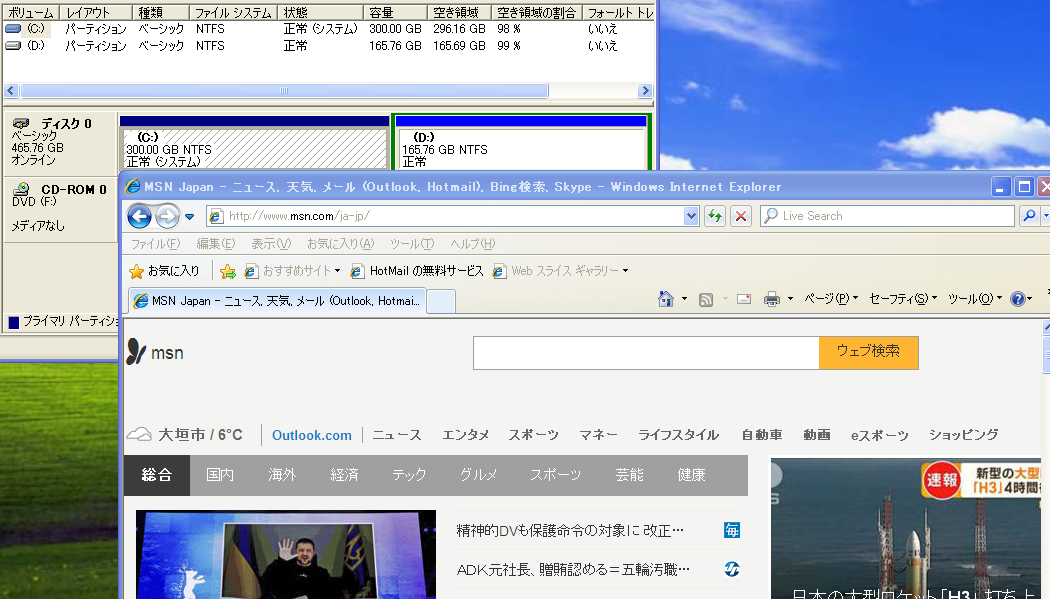Click the Read Mail envelope icon
This screenshot has height=599, width=1050.
click(x=743, y=298)
